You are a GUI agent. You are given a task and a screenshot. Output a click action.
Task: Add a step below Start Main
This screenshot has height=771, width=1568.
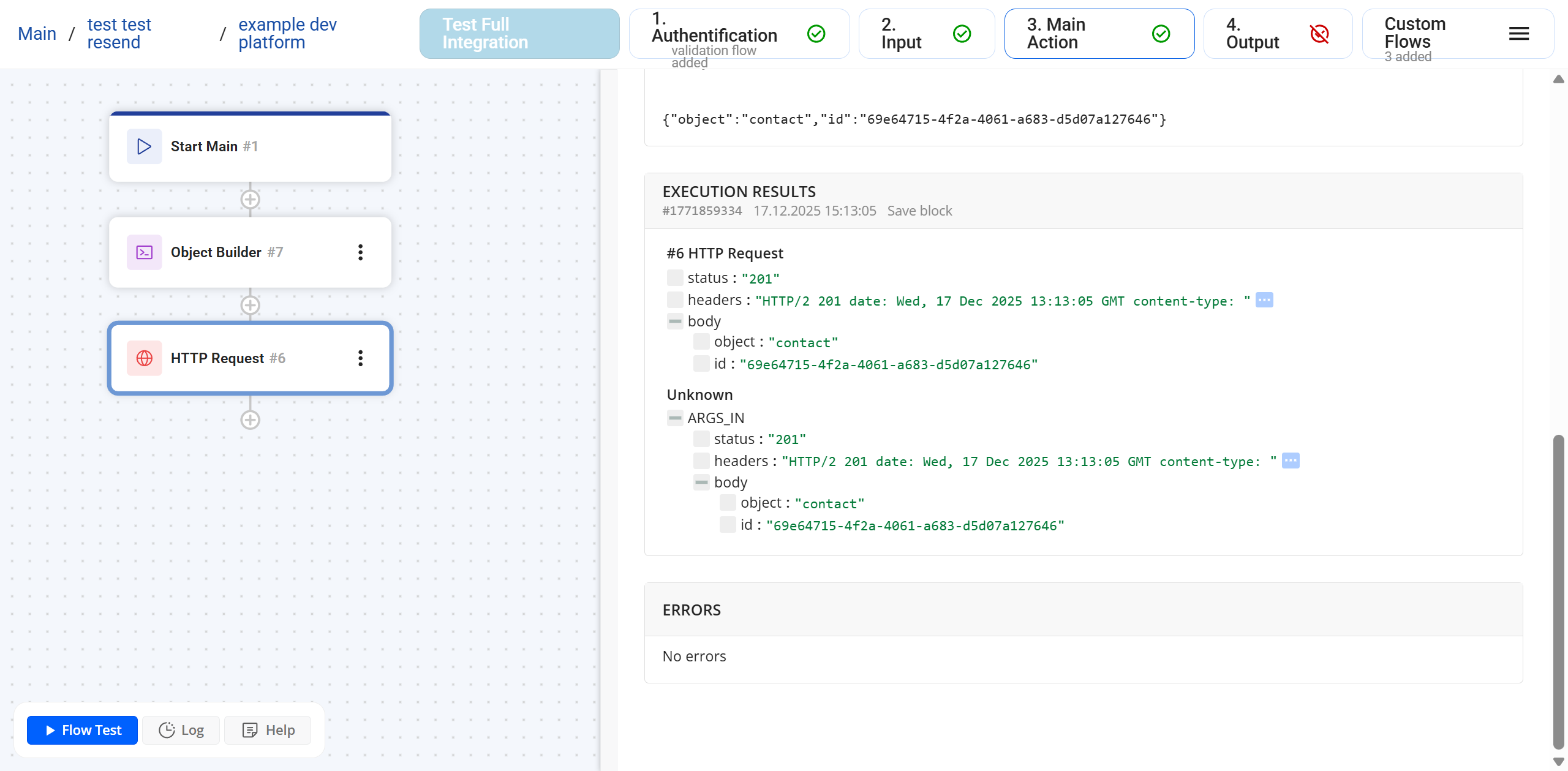click(x=250, y=200)
